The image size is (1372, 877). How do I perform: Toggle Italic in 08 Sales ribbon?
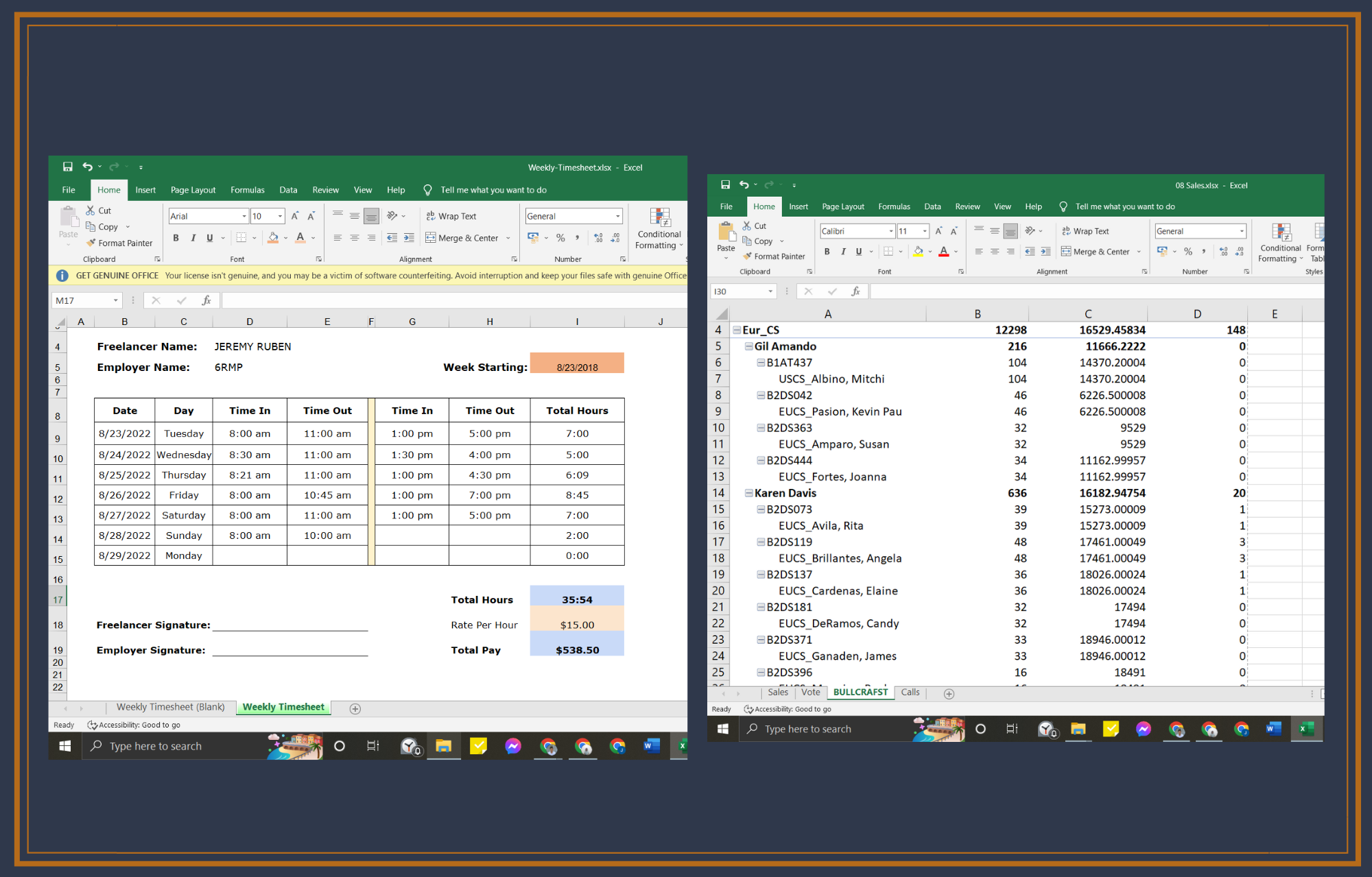point(843,252)
